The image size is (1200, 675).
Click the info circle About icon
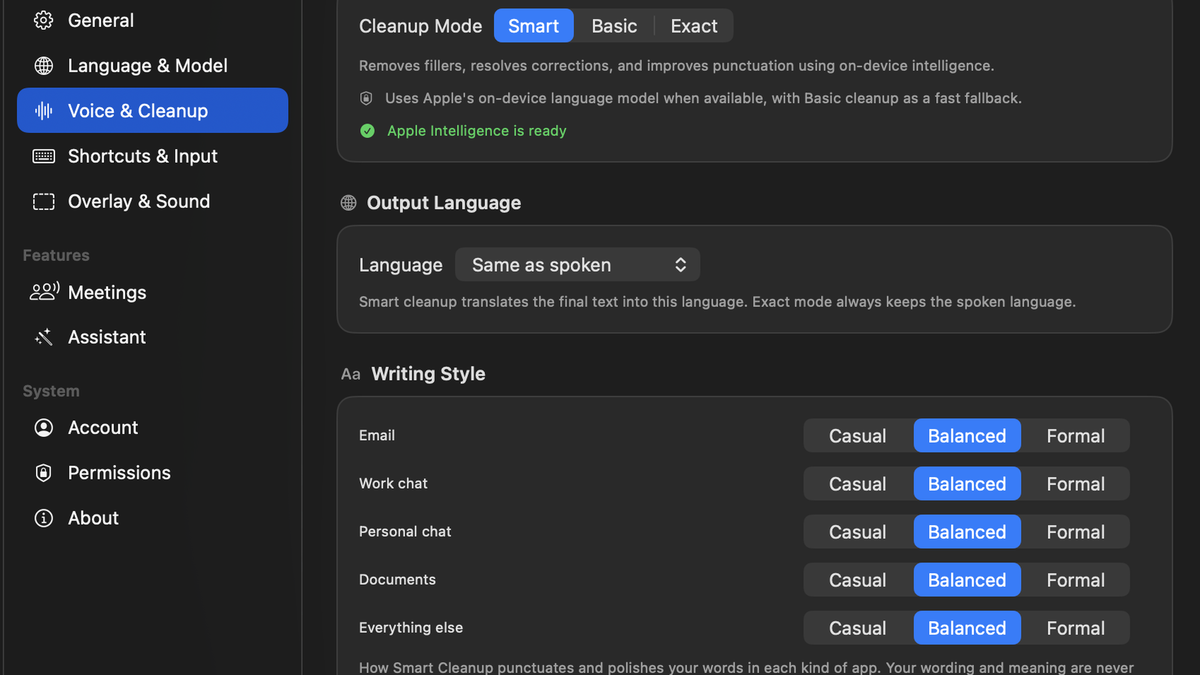(44, 518)
